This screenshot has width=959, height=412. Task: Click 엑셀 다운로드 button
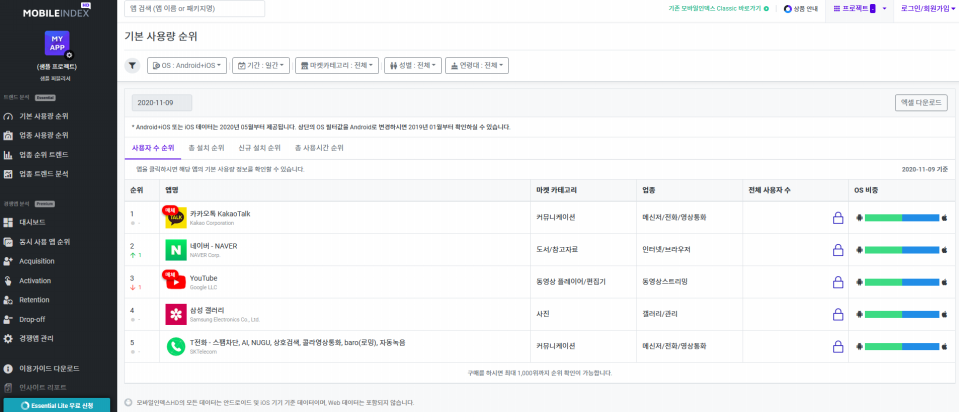click(x=921, y=103)
